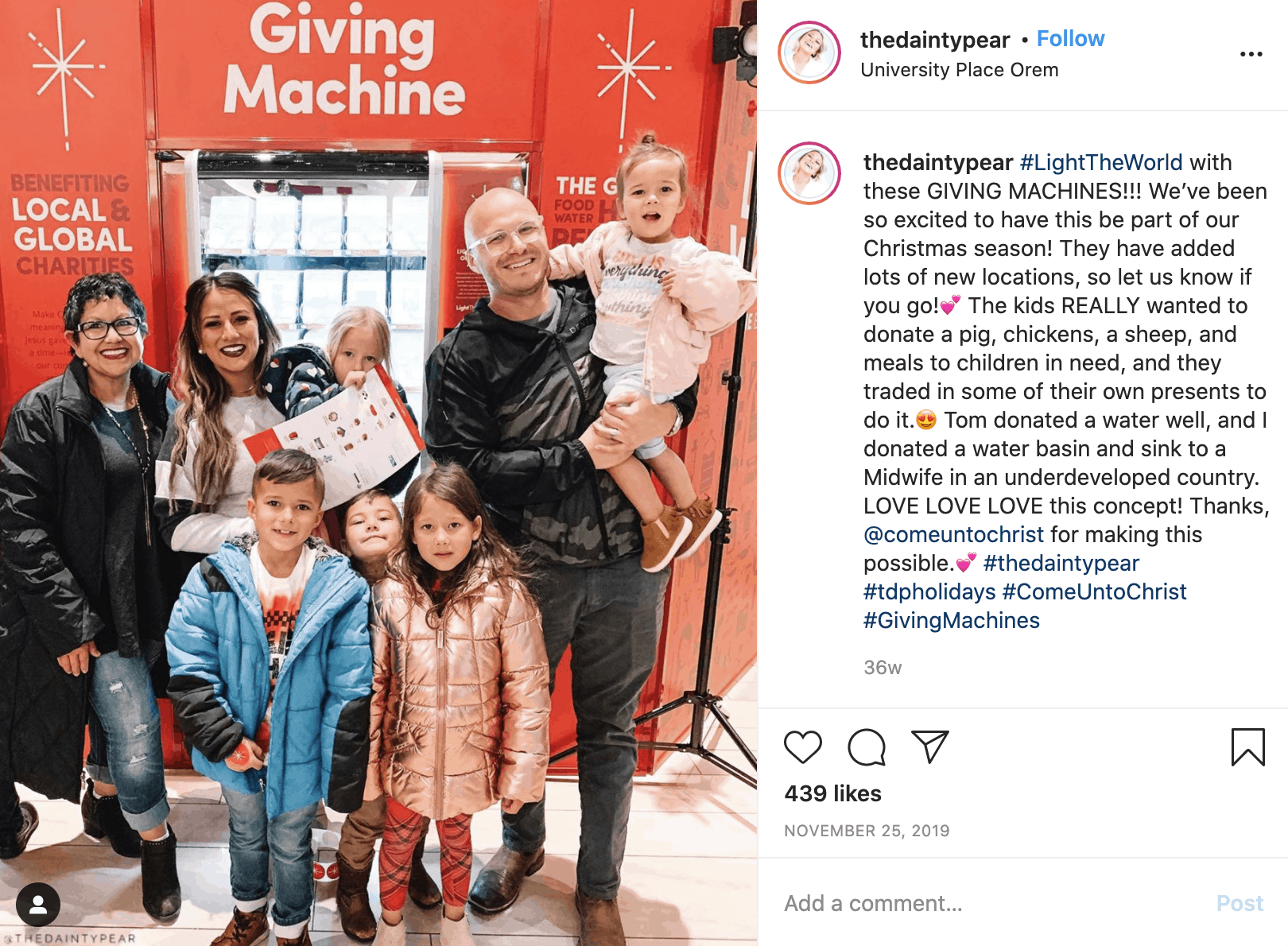This screenshot has height=946, width=1288.
Task: Open the three-dot more options menu
Action: pyautogui.click(x=1251, y=54)
